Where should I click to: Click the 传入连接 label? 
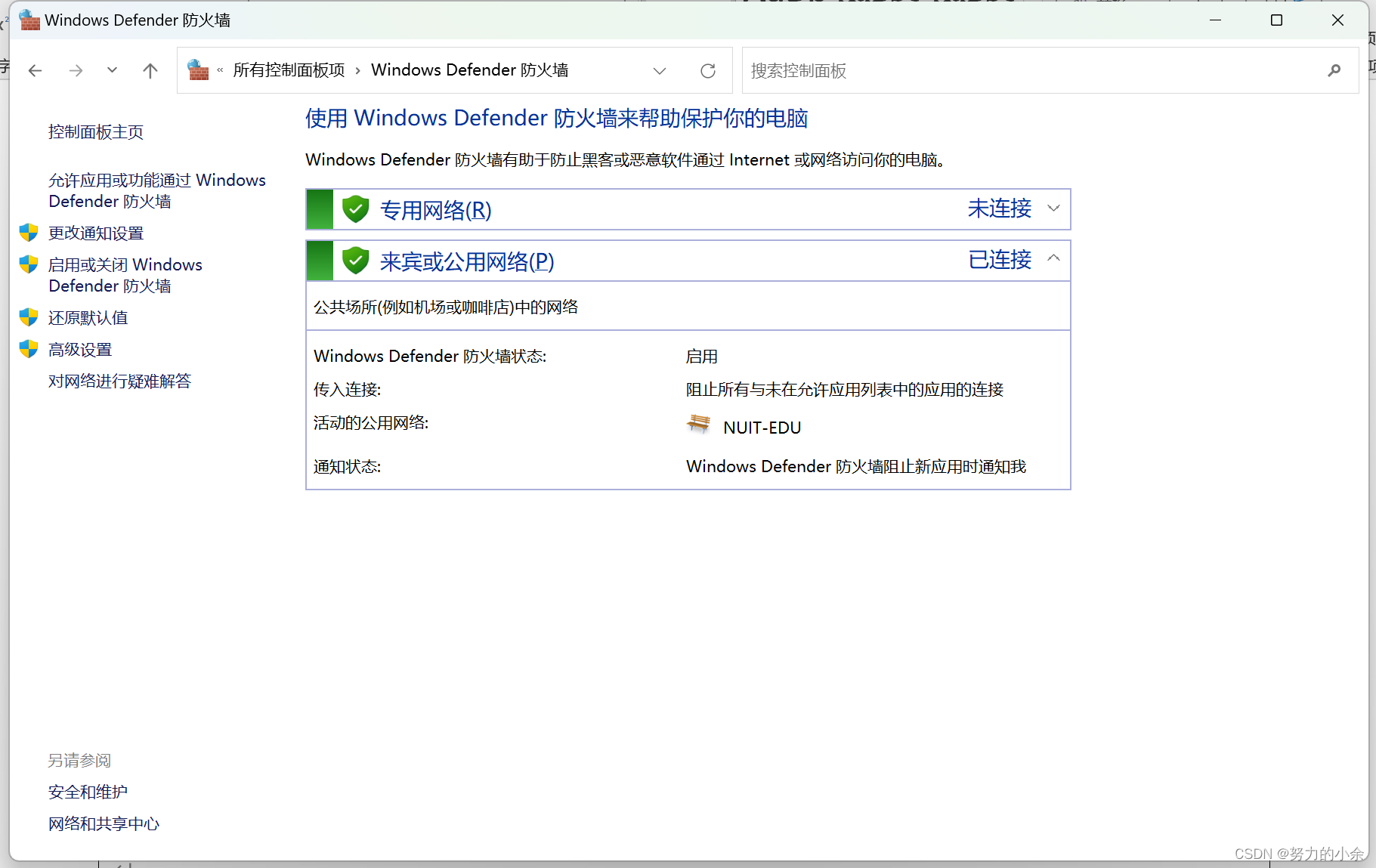(348, 390)
